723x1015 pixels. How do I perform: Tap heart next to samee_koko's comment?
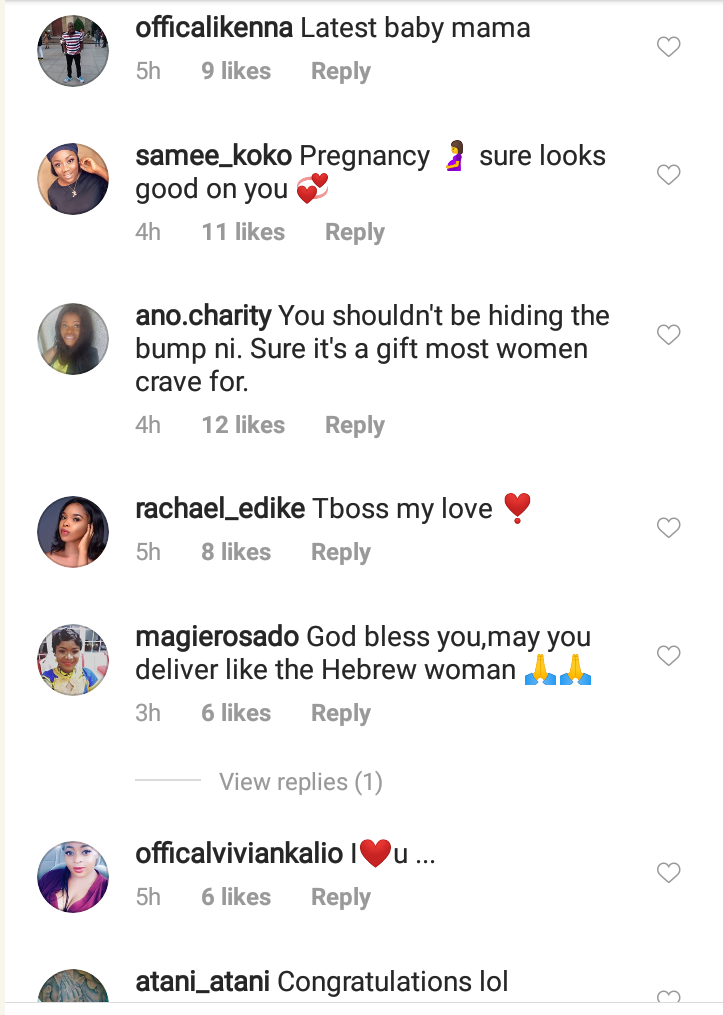point(668,175)
